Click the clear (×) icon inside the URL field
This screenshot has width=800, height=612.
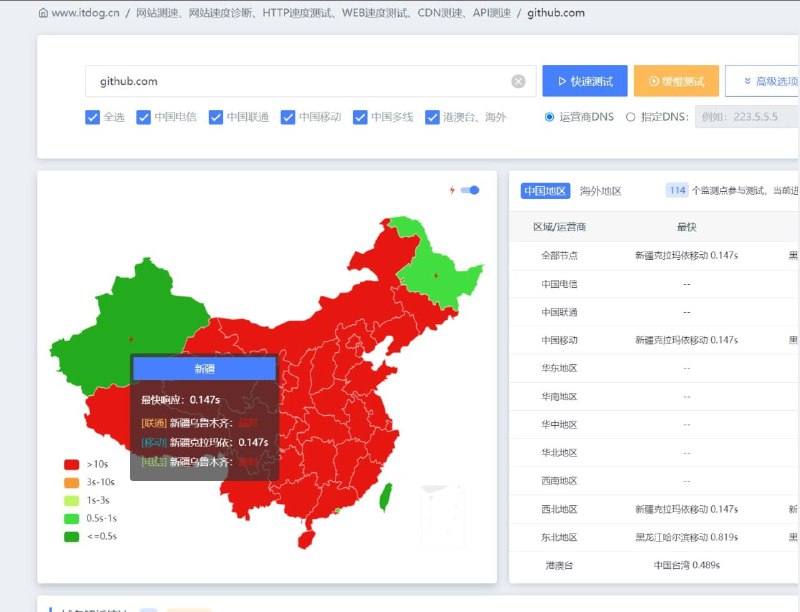(x=519, y=81)
